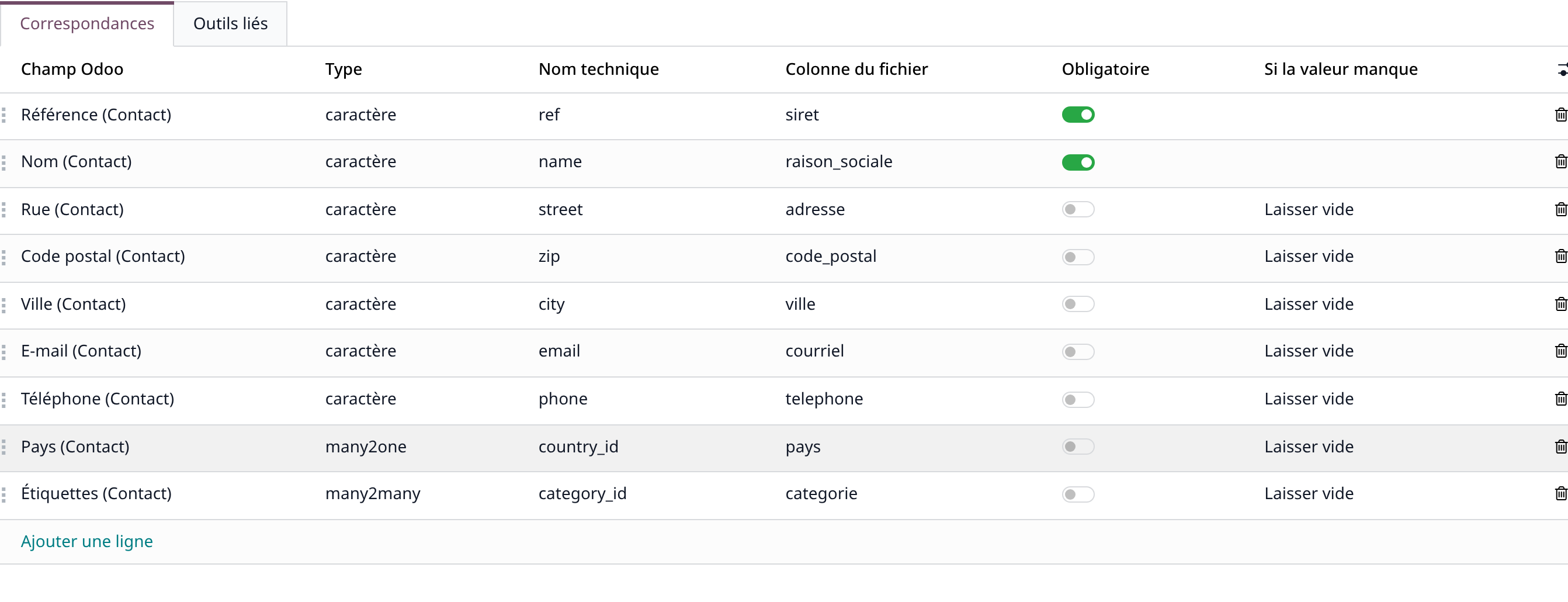Remove the Rue (Contact) line with trash icon
1568x602 pixels.
(1560, 209)
